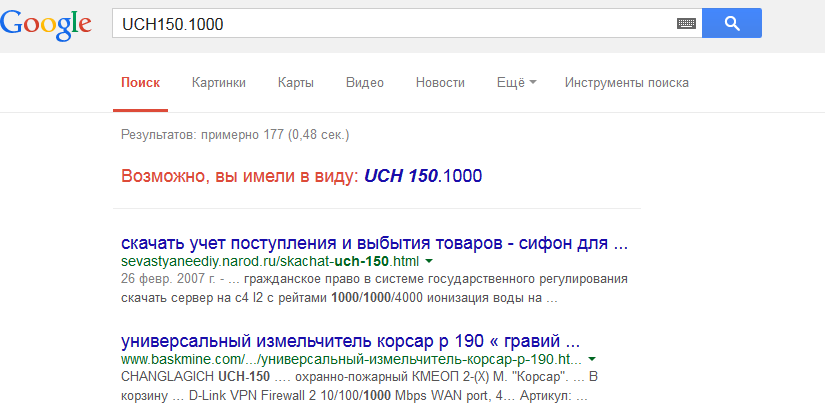Click the results count text Результатов: примерно 177
The height and width of the screenshot is (404, 825).
(x=235, y=133)
